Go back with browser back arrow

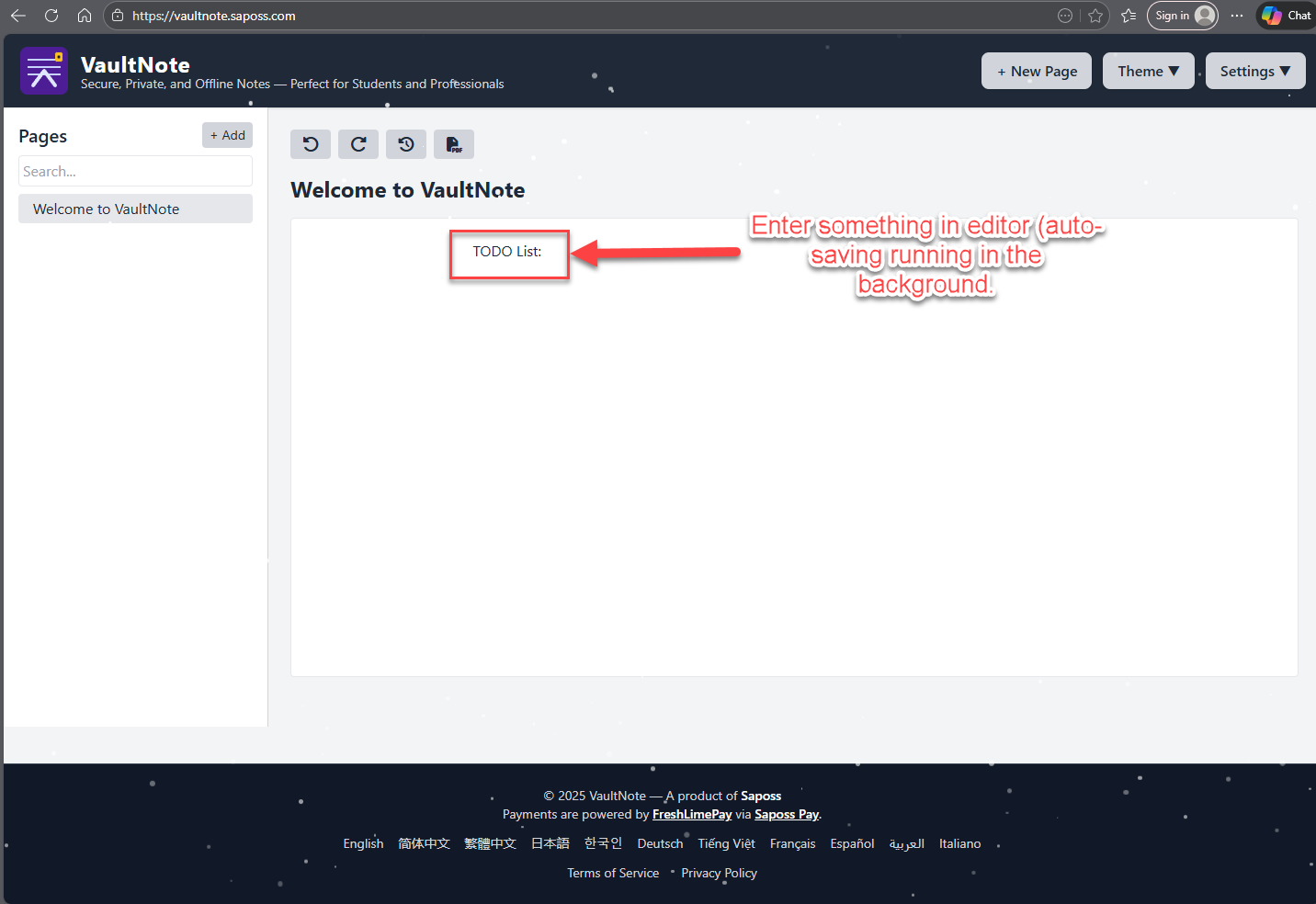tap(17, 16)
